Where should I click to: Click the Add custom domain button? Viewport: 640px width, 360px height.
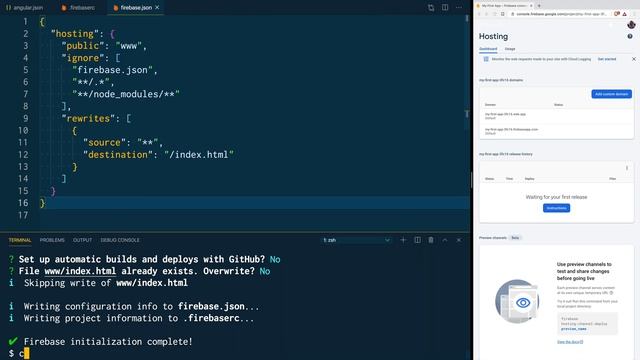pyautogui.click(x=611, y=94)
